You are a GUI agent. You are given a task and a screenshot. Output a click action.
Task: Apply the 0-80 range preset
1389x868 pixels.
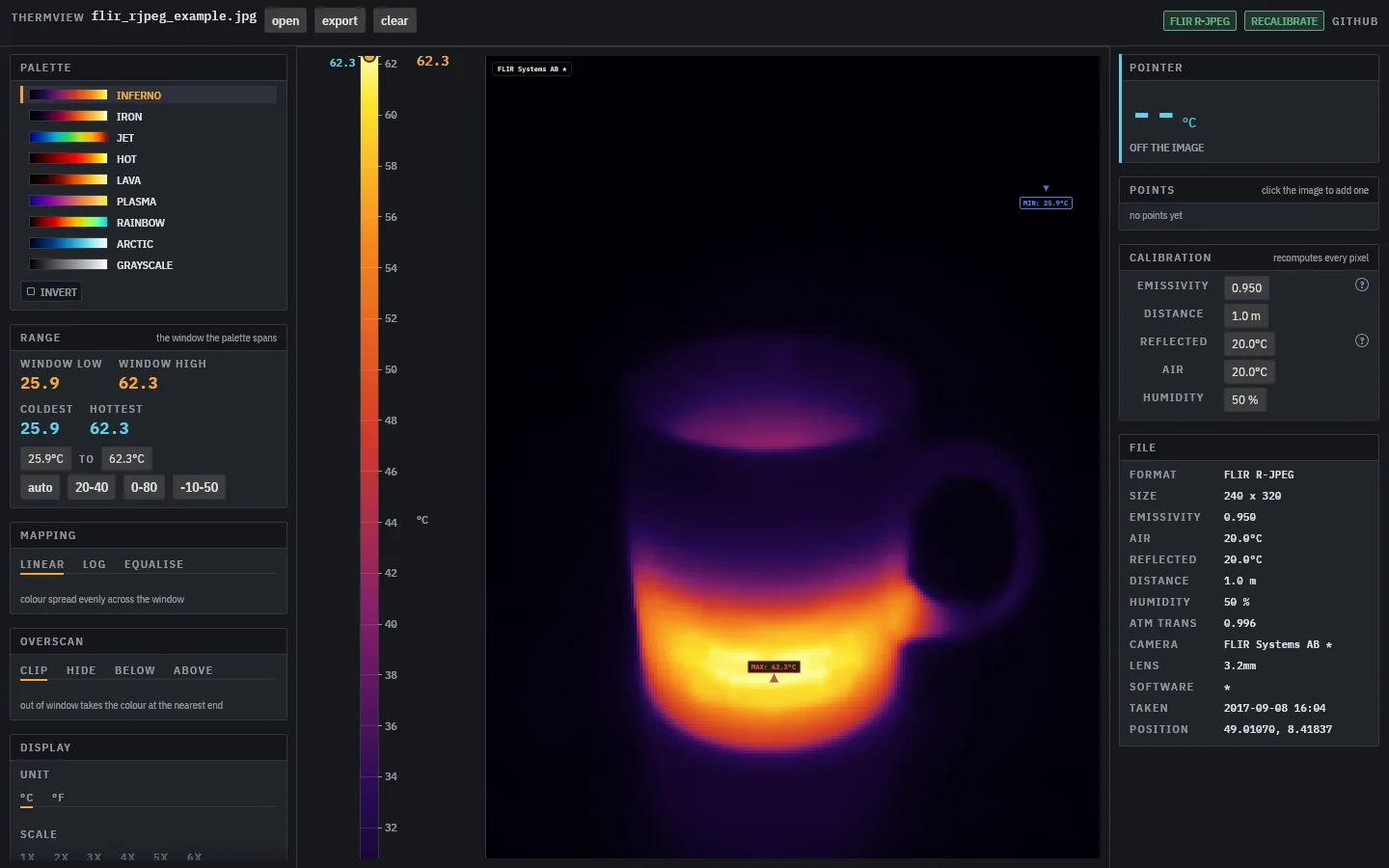coord(144,487)
